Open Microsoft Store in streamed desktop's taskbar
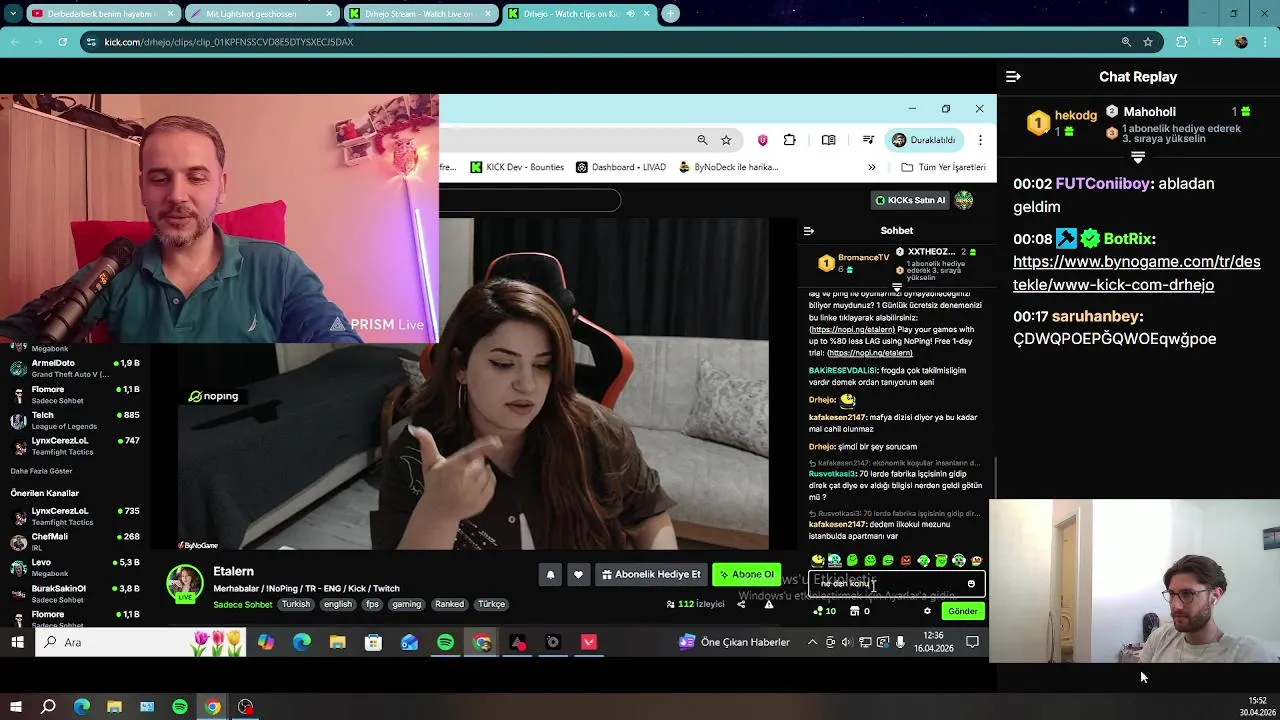Image resolution: width=1280 pixels, height=720 pixels. point(373,642)
